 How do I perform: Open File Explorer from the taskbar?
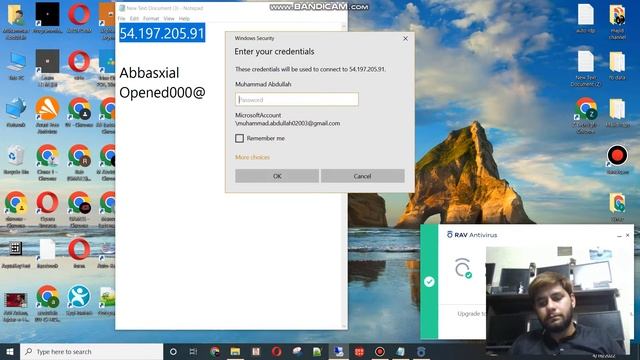(235, 351)
